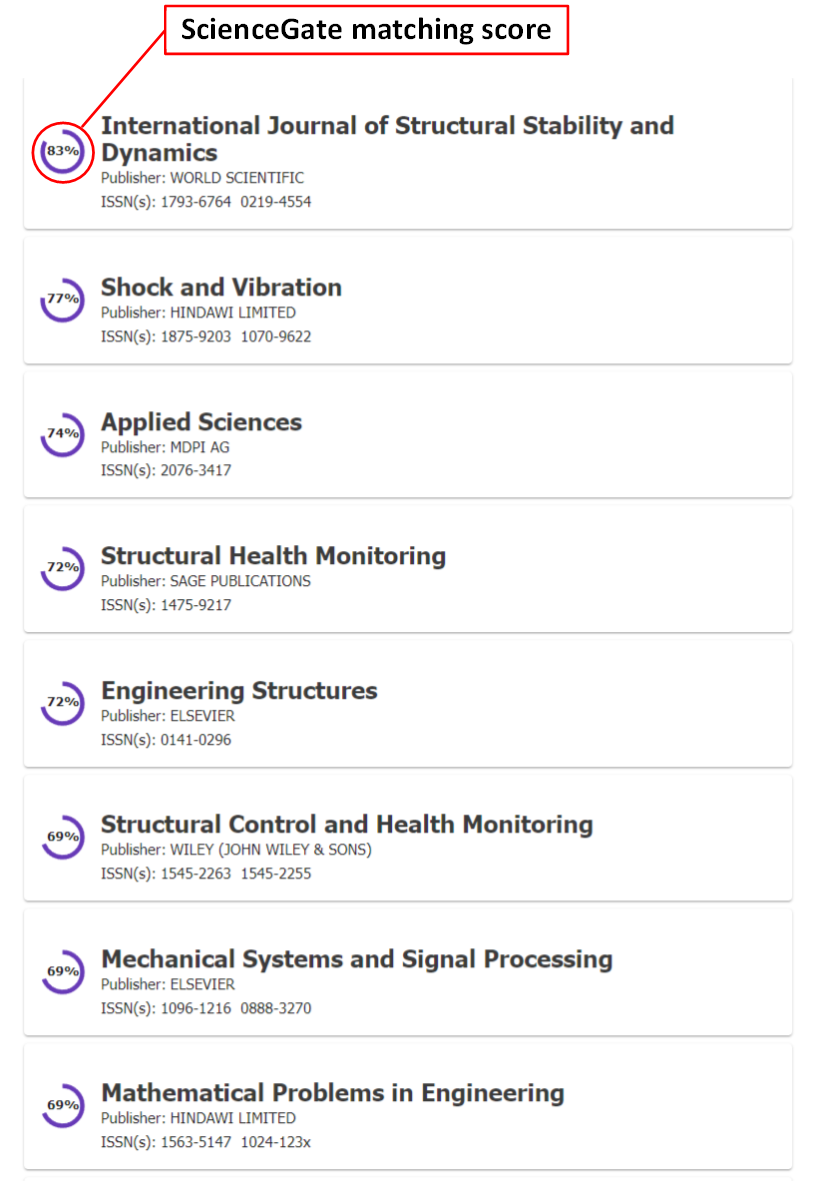Click the 77% score ring for Shock and Vibration
The image size is (813, 1182).
click(x=62, y=300)
